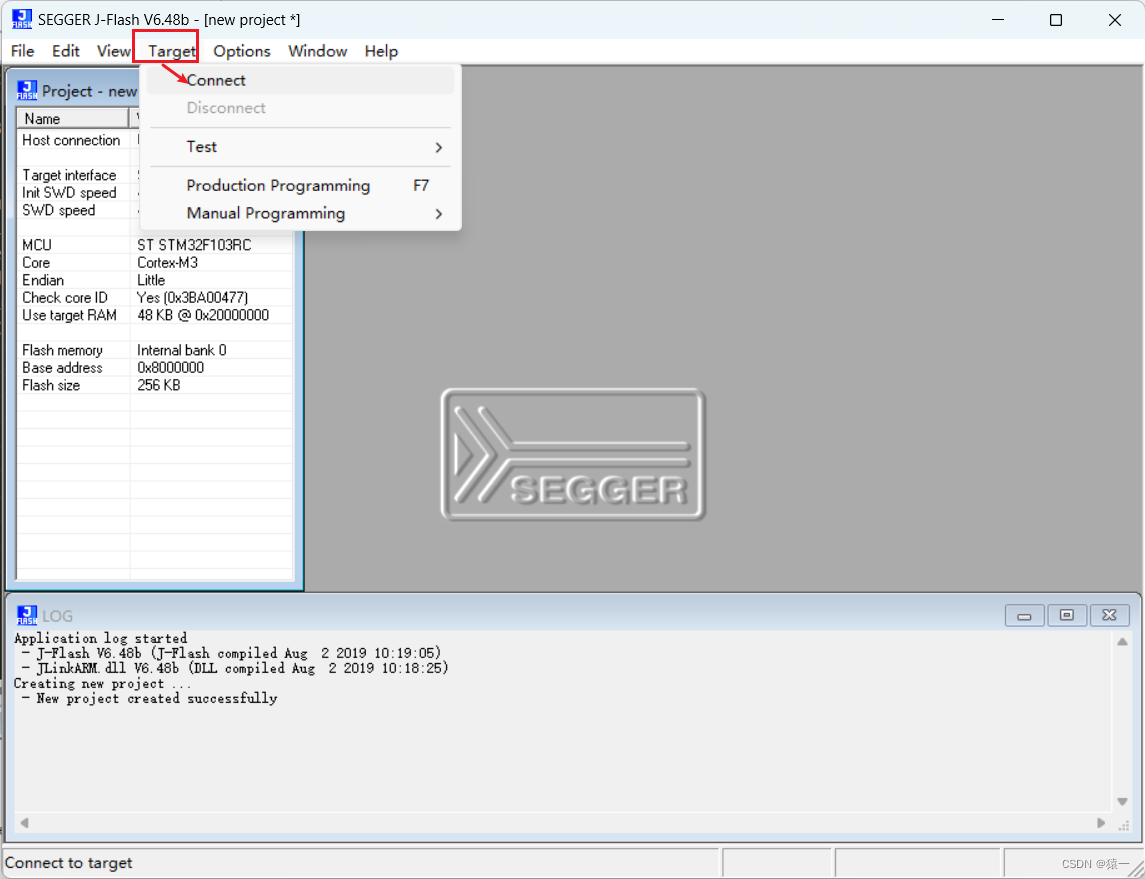
Task: Expand the Test submenu
Action: [x=202, y=146]
